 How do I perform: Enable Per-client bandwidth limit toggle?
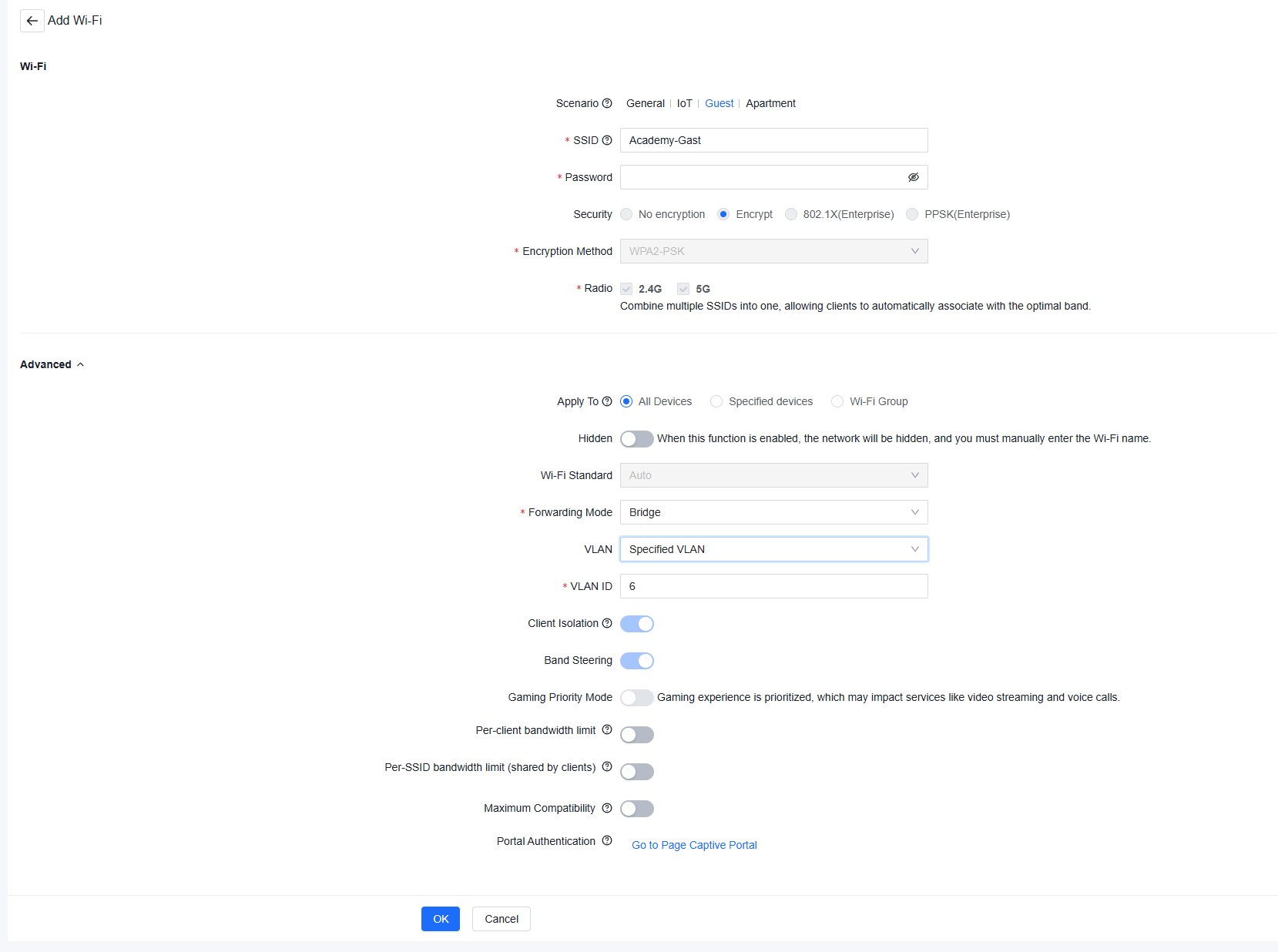point(637,735)
